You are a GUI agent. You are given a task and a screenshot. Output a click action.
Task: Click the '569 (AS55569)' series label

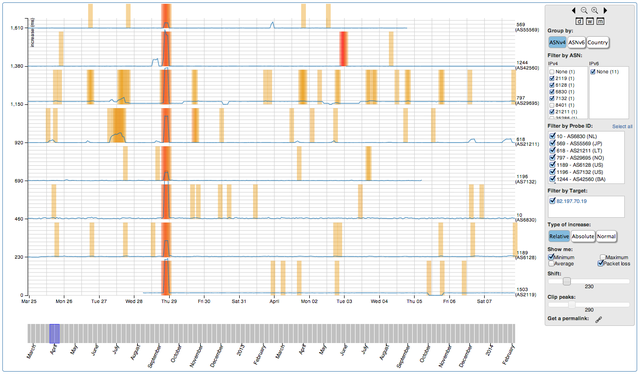click(527, 27)
